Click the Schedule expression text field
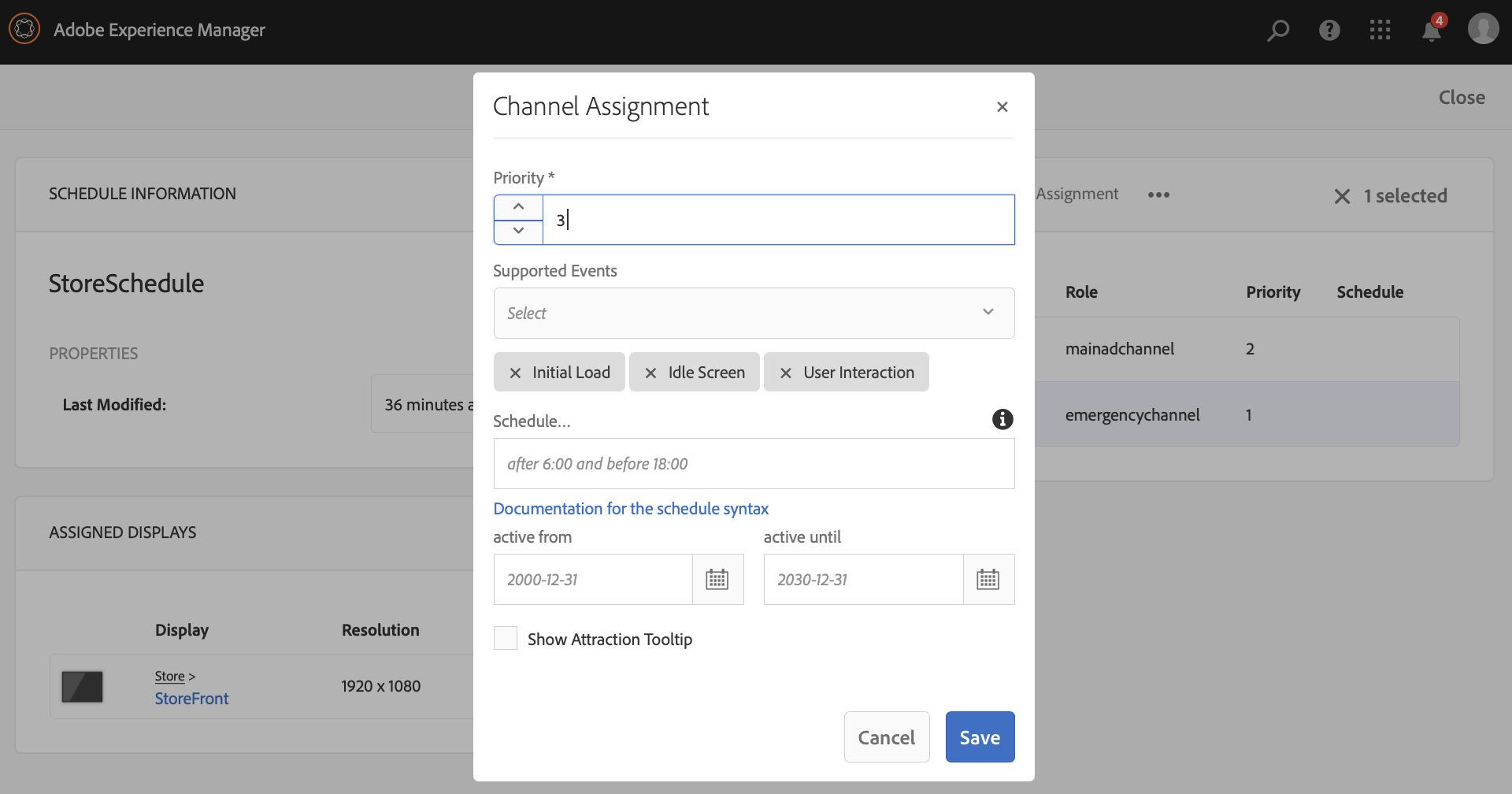 pyautogui.click(x=753, y=464)
